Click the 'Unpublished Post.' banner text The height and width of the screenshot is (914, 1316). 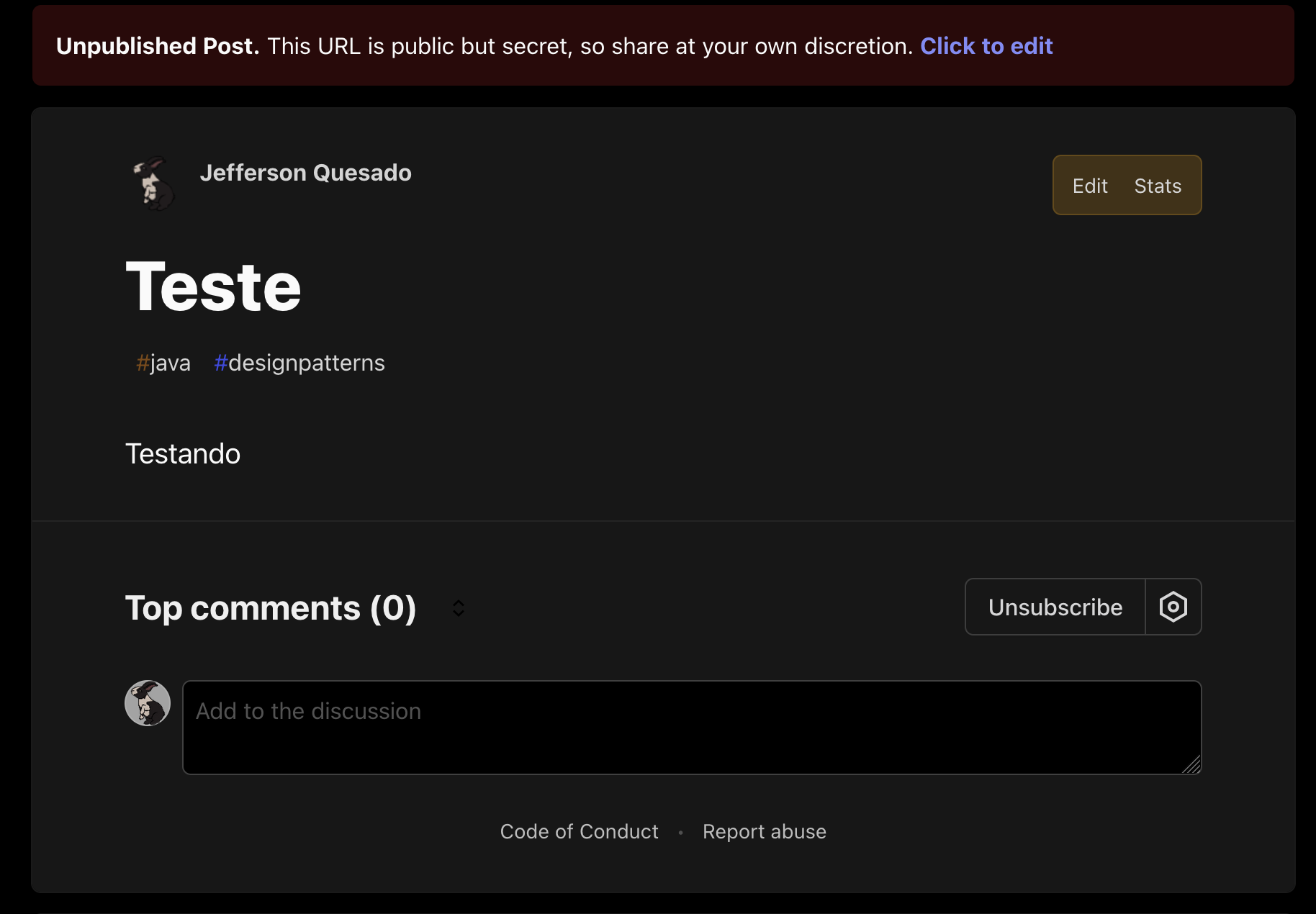158,46
